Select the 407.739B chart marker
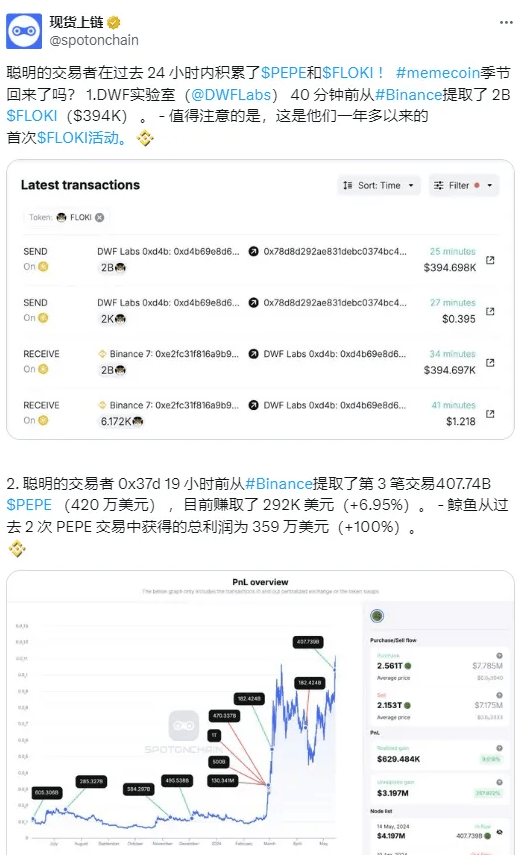Image resolution: width=517 pixels, height=855 pixels. coord(308,641)
